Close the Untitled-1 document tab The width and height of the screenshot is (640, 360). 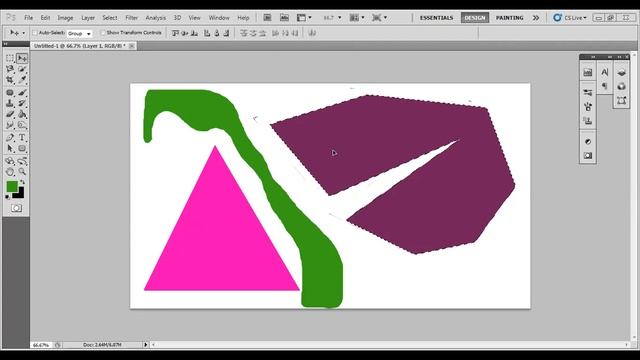coord(132,46)
